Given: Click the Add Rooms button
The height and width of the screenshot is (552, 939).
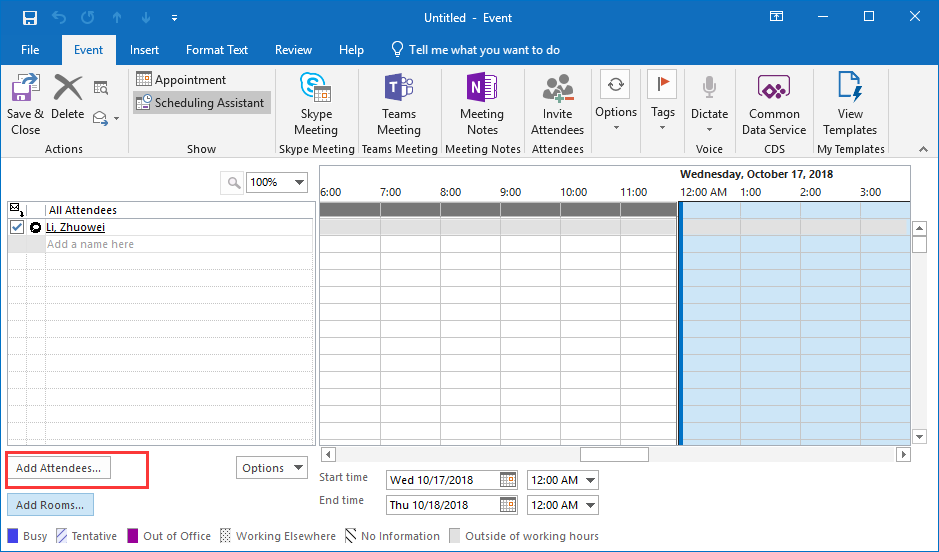Looking at the screenshot, I should coord(50,505).
